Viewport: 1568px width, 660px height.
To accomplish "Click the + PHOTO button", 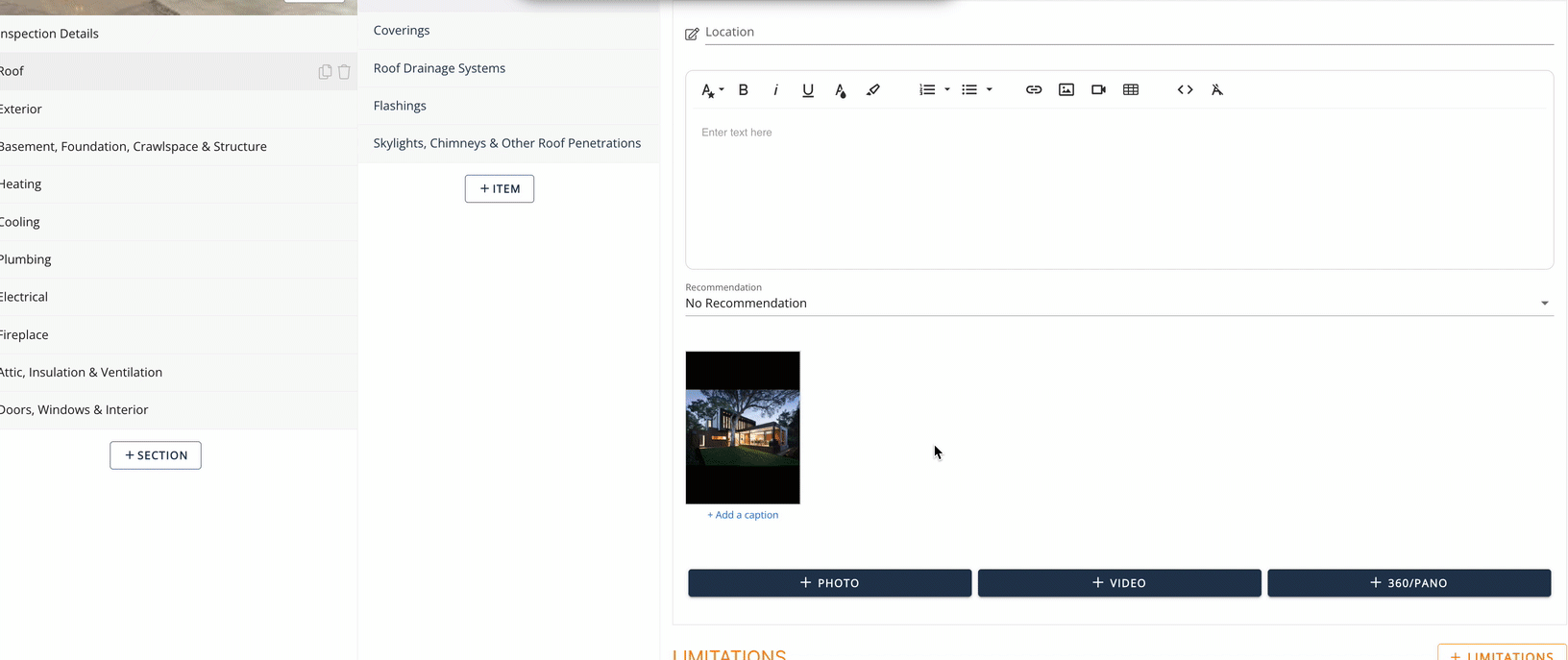I will click(x=829, y=583).
